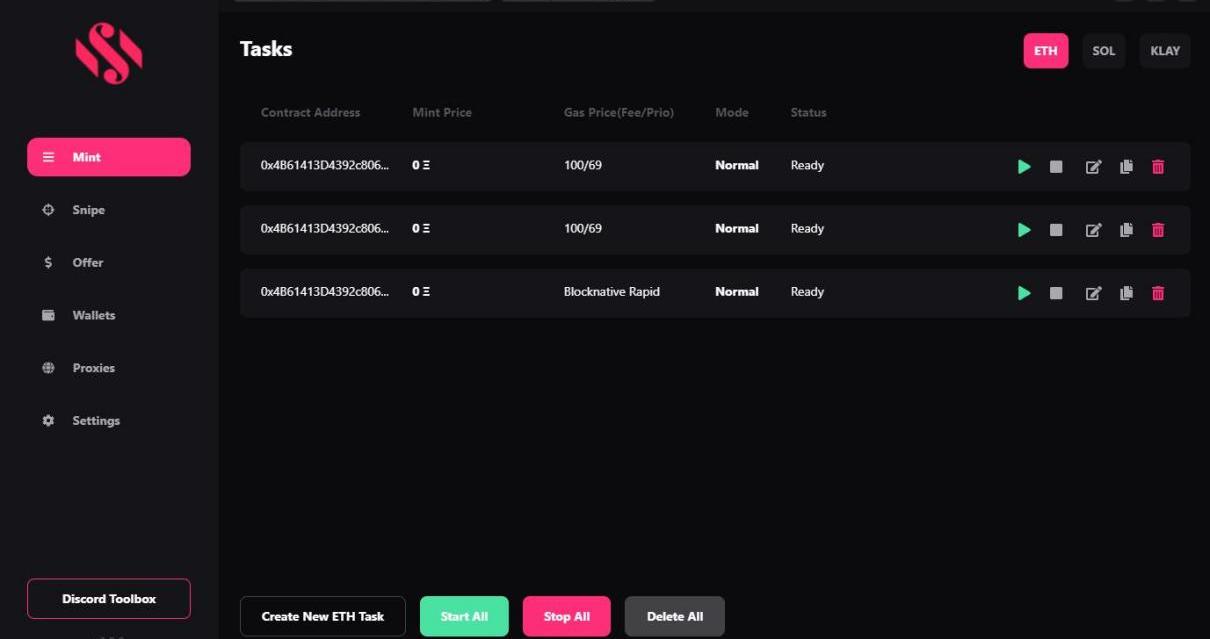The height and width of the screenshot is (639, 1210).
Task: Switch to the SOL chain tab
Action: pos(1103,51)
